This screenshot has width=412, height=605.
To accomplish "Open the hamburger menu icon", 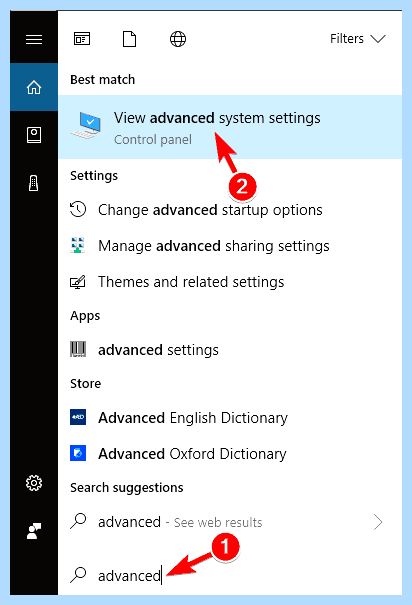I will [x=34, y=39].
